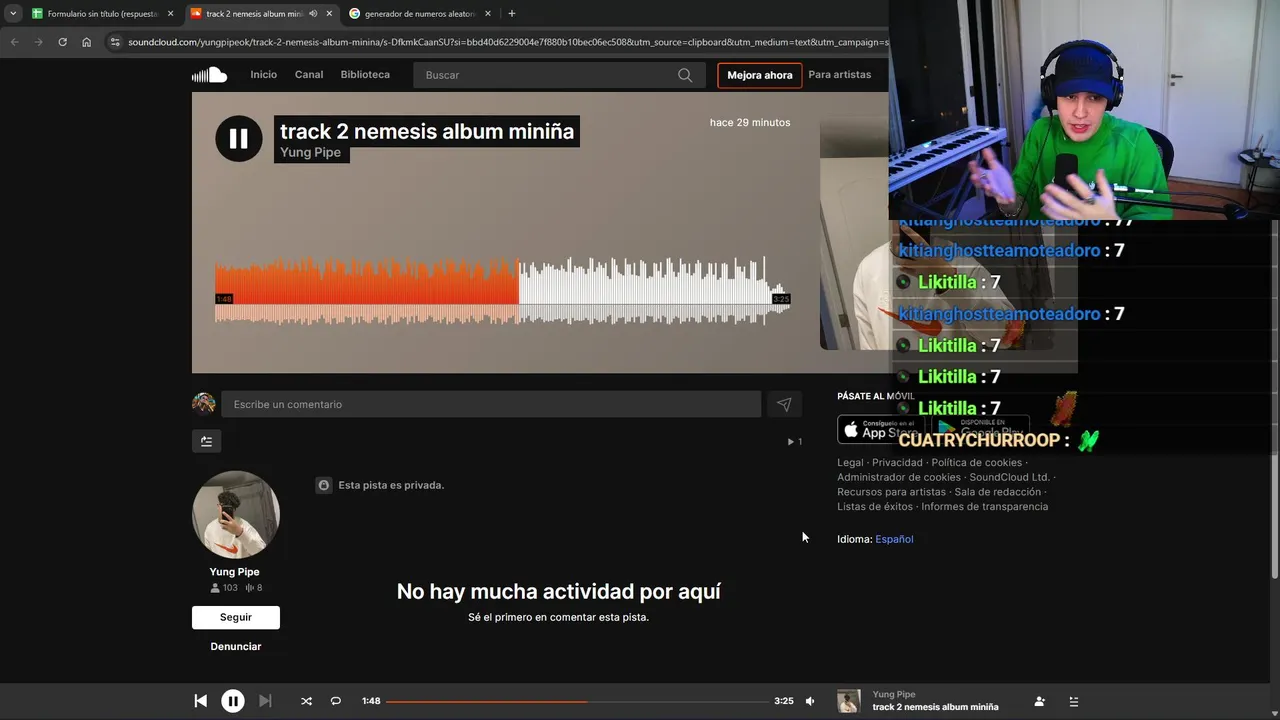Seek using the bottom player progress bar

pyautogui.click(x=576, y=701)
